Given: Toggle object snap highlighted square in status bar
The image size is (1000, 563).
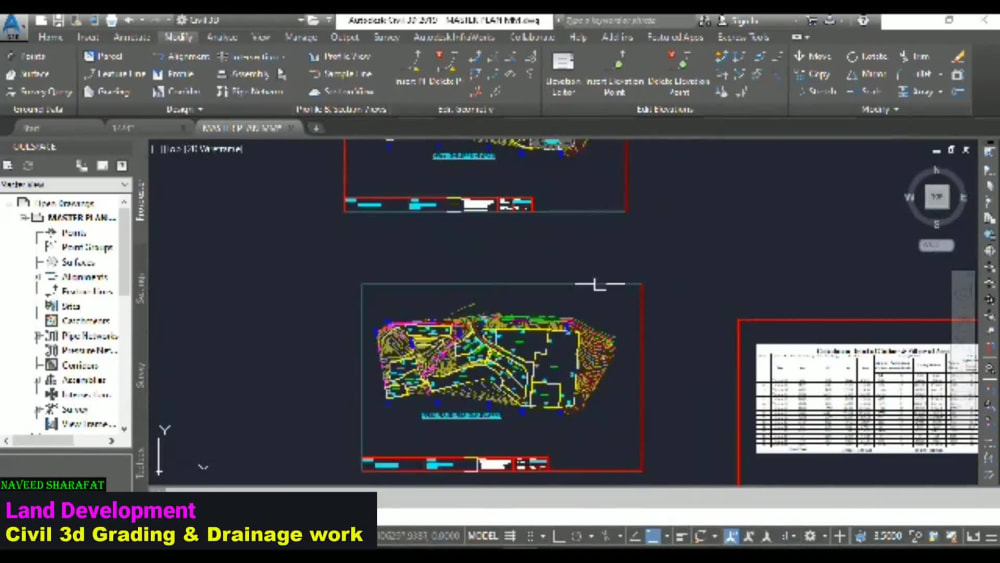Looking at the screenshot, I should coord(652,536).
